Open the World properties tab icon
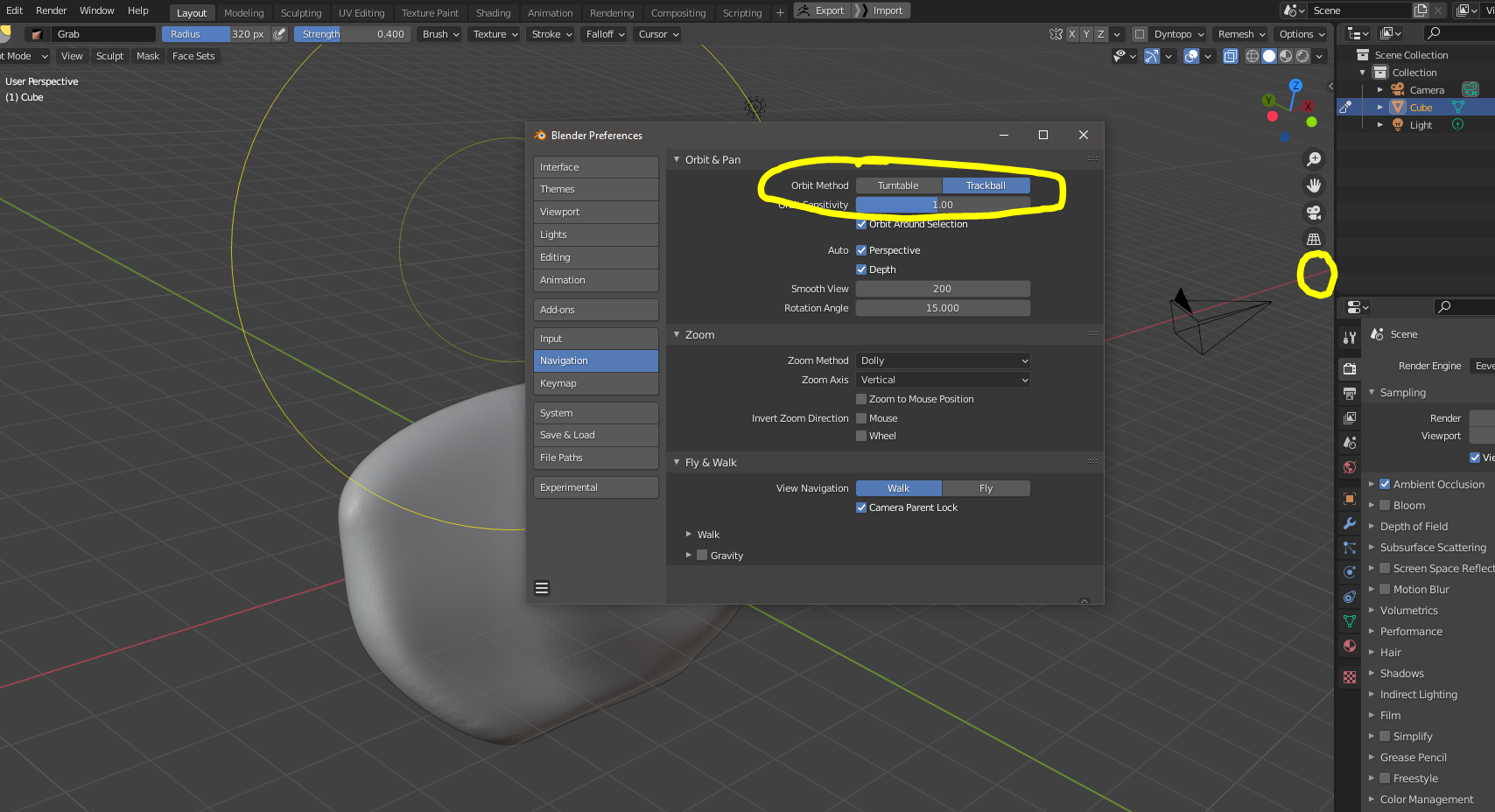The width and height of the screenshot is (1495, 812). coord(1350,467)
